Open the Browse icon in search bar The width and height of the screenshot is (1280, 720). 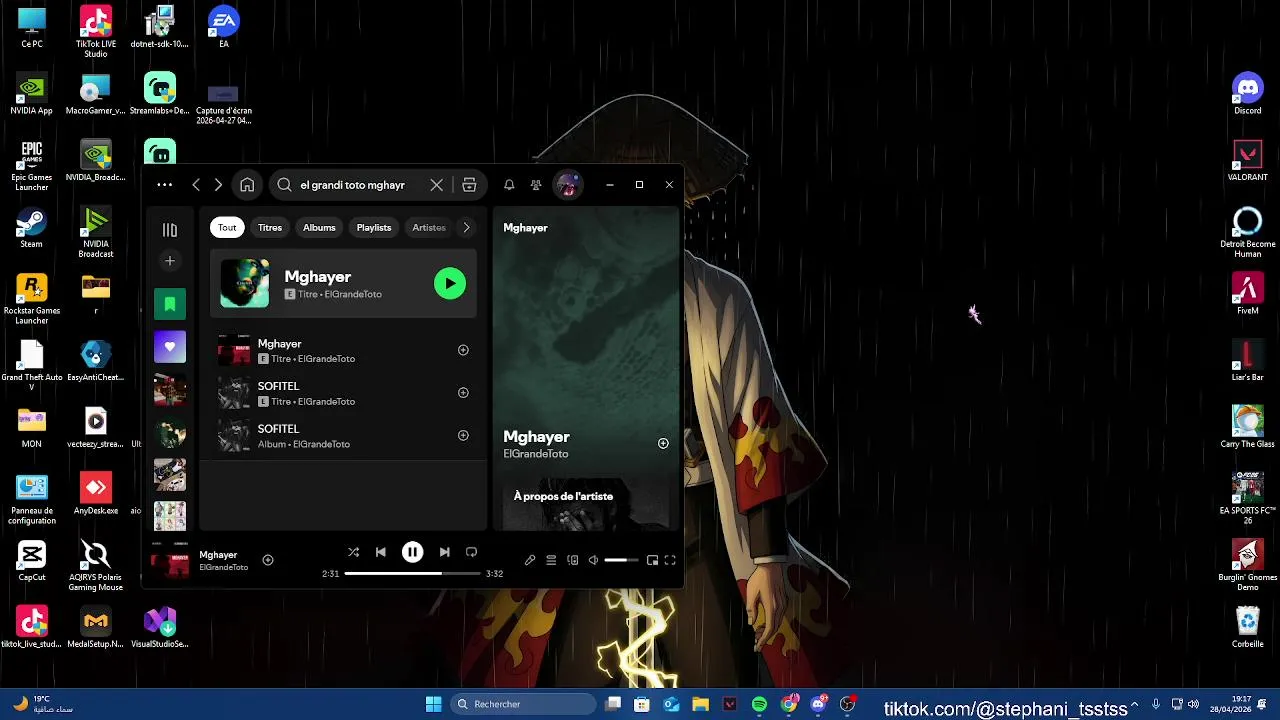tap(469, 185)
